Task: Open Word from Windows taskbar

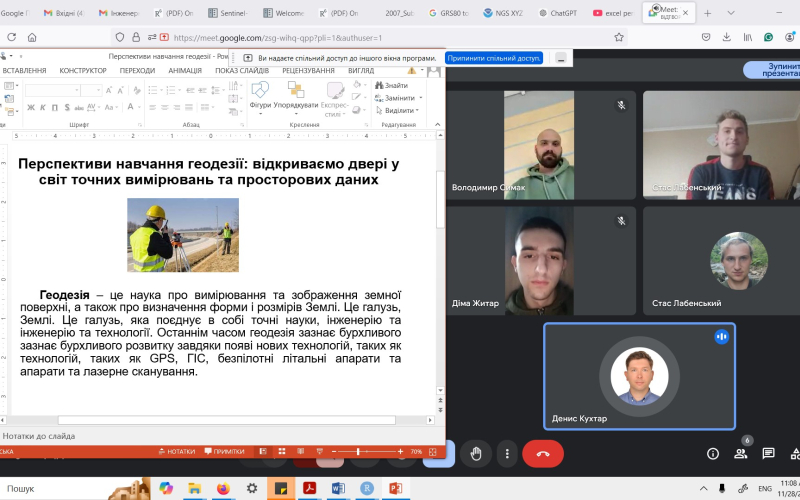Action: (x=338, y=488)
